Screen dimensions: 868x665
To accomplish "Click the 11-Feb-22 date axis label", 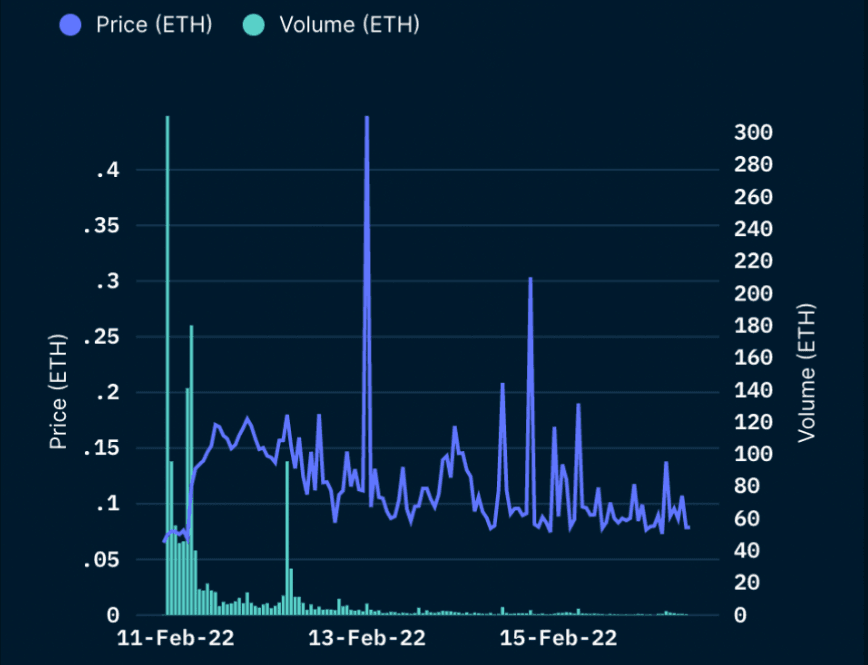I will 175,638.
